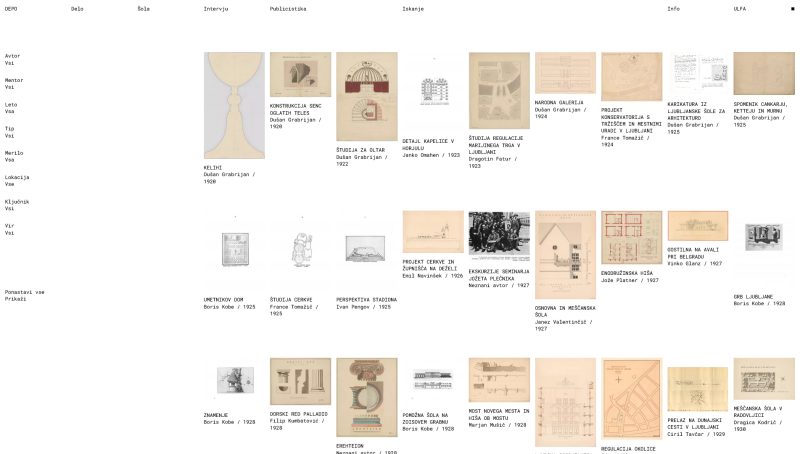Open the Publicistika menu item
800x454 pixels.
tap(288, 9)
